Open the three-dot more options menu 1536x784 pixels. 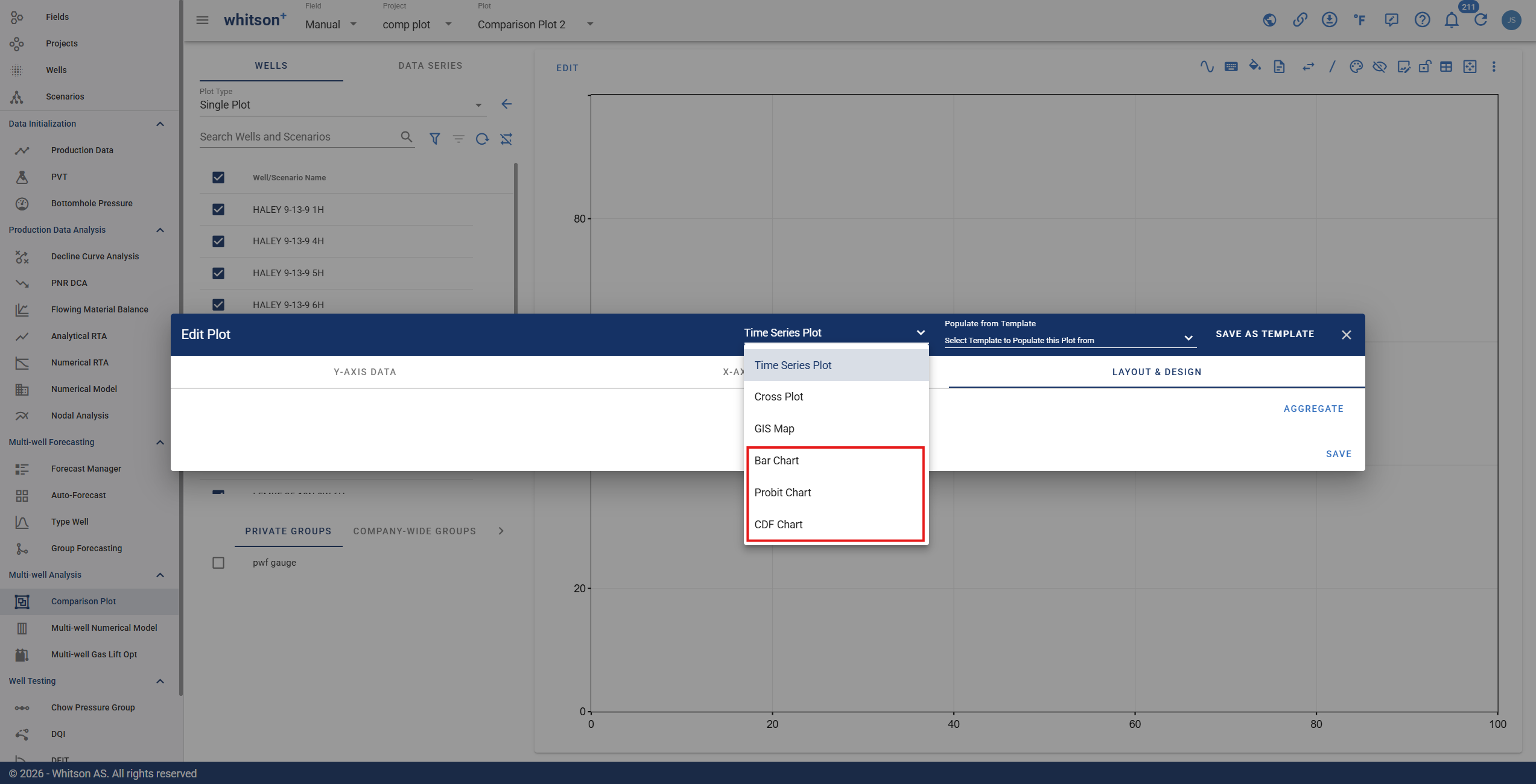pyautogui.click(x=1494, y=66)
